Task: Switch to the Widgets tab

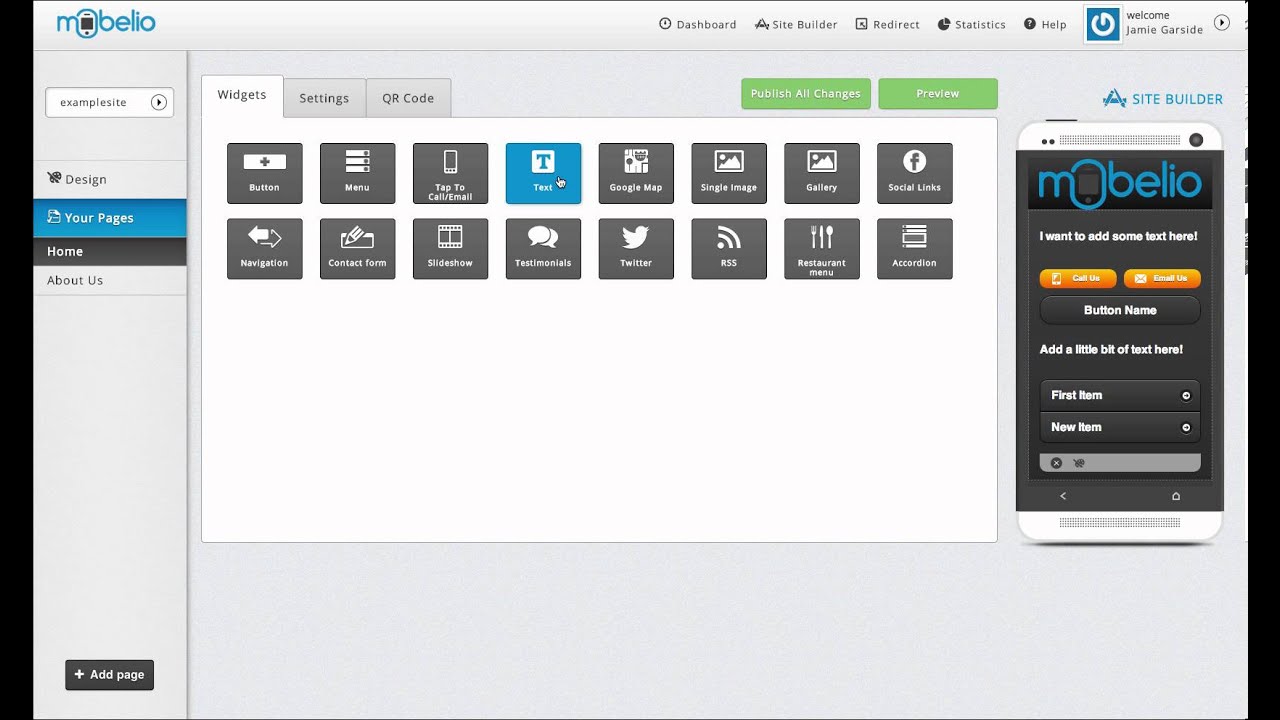Action: [242, 95]
